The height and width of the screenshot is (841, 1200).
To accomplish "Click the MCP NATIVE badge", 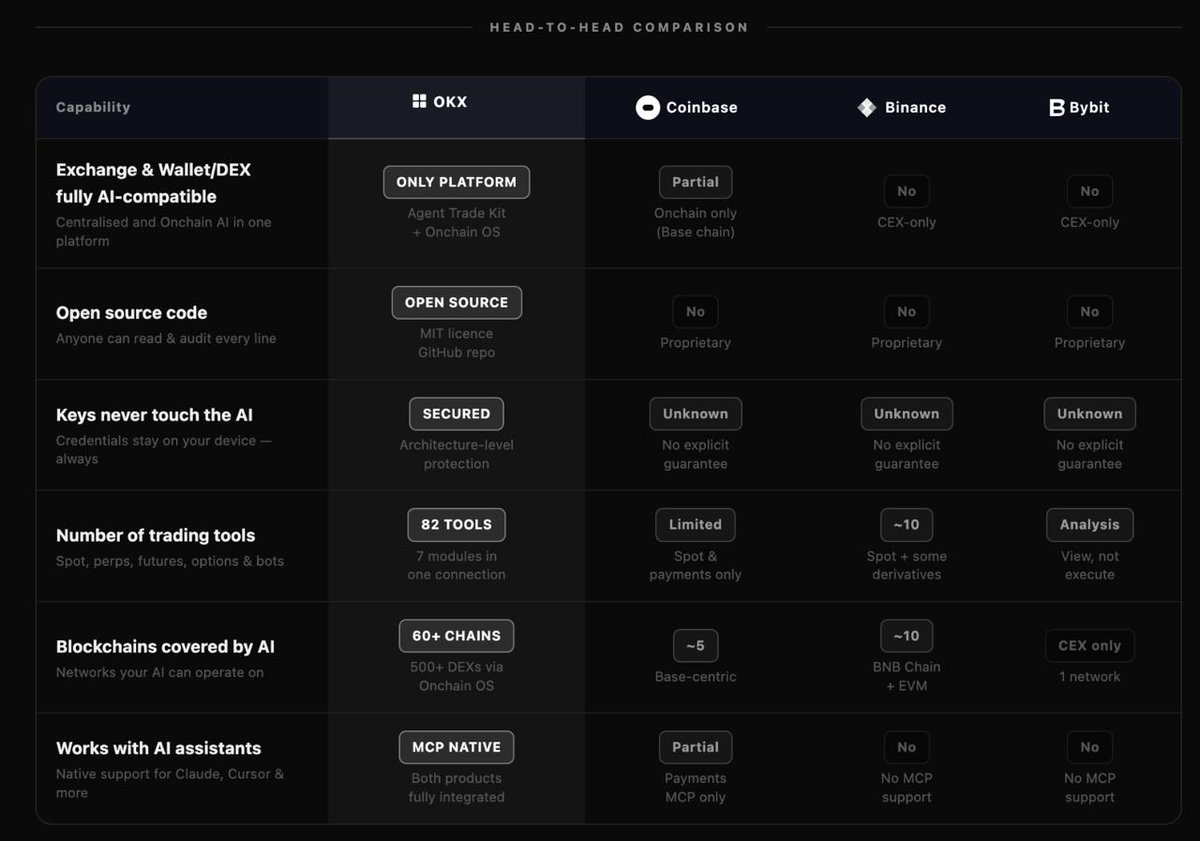I will click(456, 746).
